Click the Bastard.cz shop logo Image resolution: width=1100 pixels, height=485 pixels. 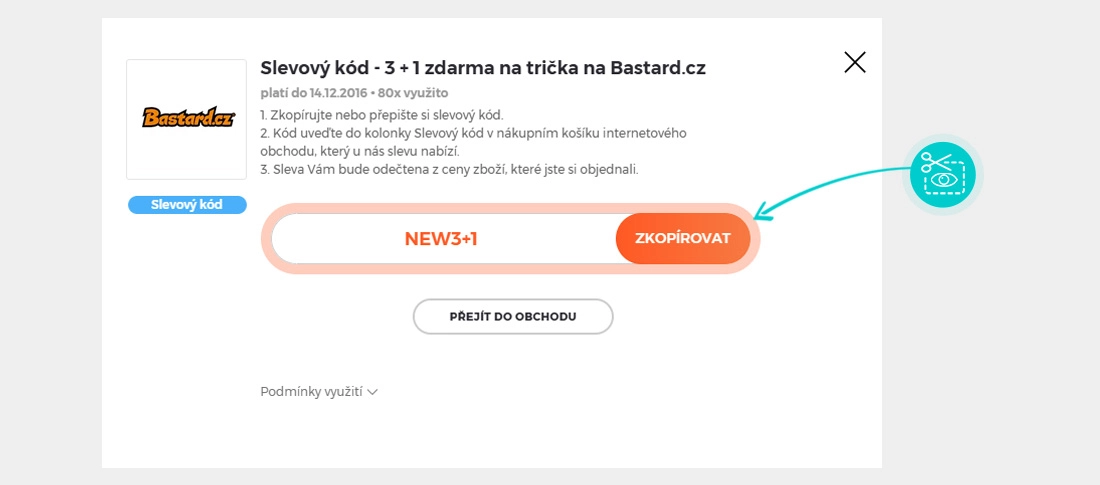coord(186,118)
